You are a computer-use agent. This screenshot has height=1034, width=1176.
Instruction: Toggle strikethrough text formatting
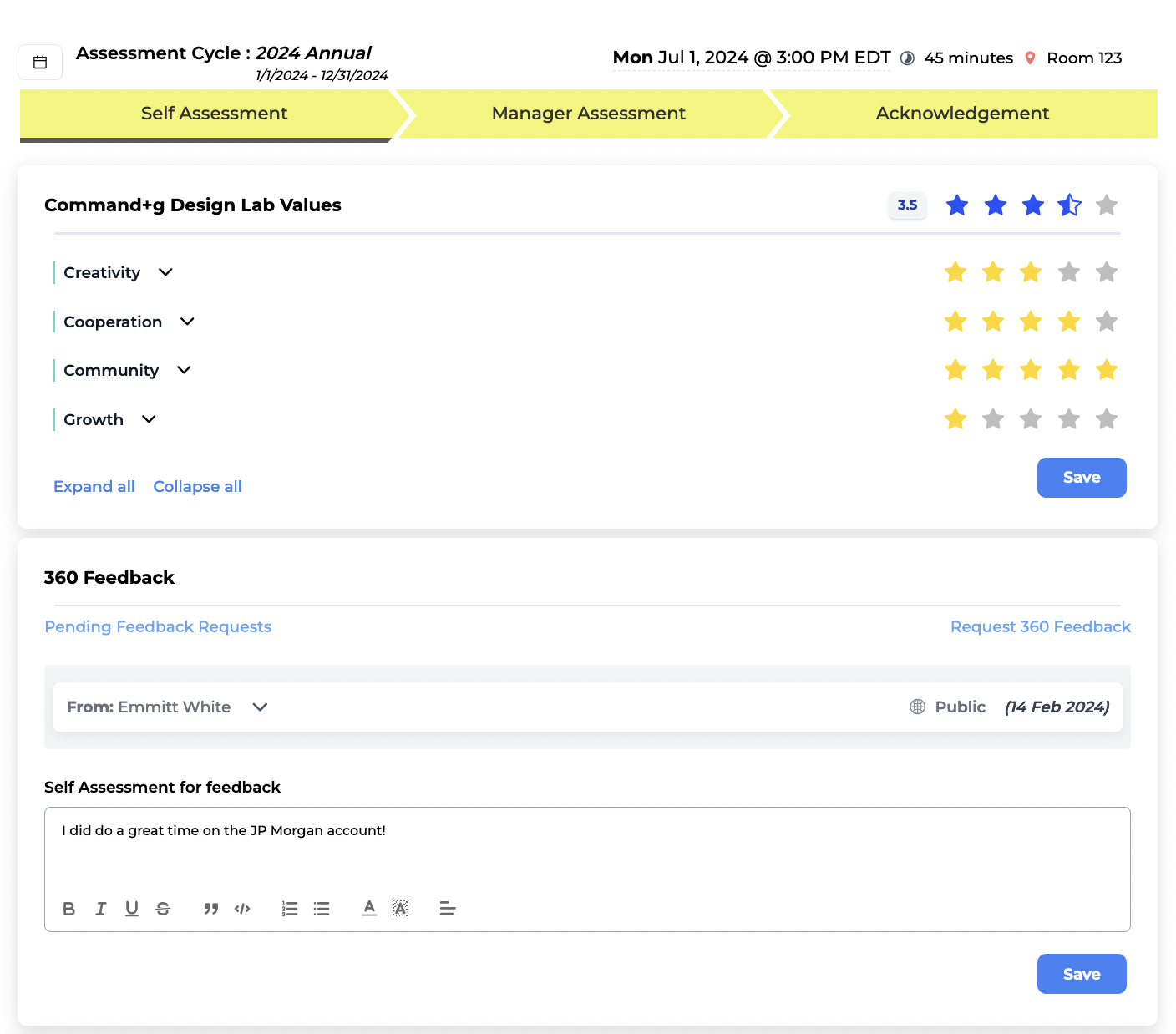pyautogui.click(x=163, y=909)
